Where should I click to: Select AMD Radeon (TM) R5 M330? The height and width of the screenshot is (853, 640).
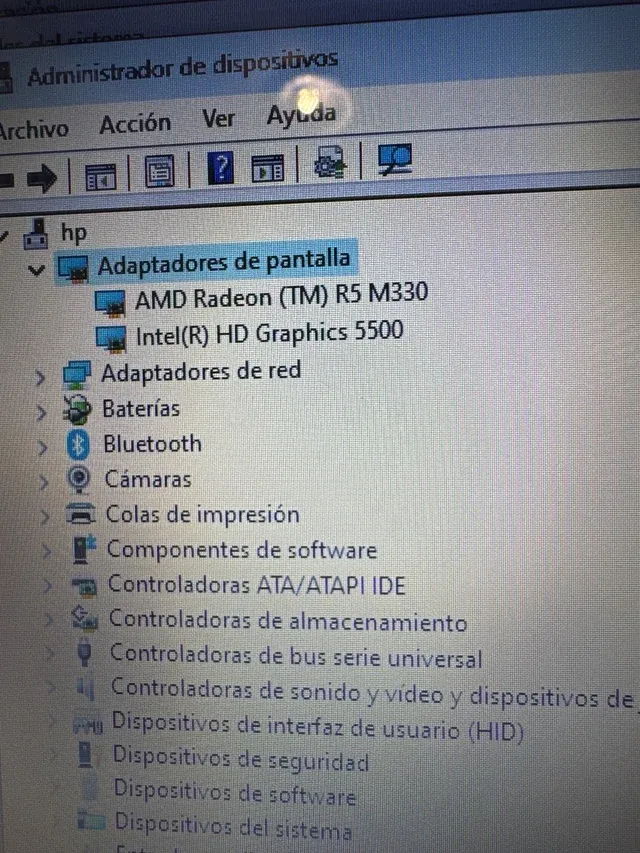tap(281, 296)
